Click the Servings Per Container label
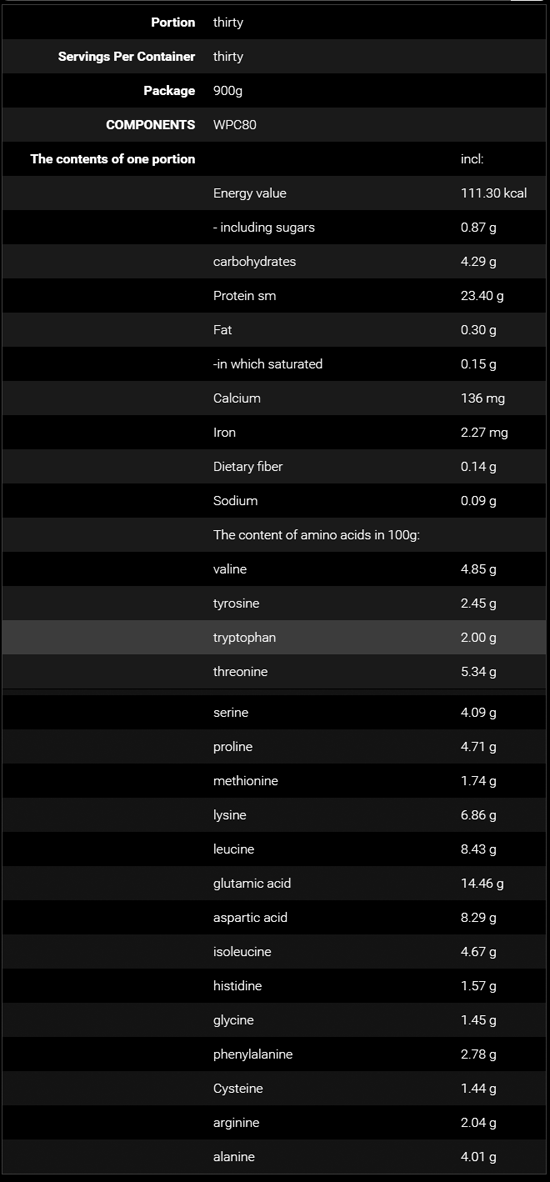 click(x=127, y=57)
